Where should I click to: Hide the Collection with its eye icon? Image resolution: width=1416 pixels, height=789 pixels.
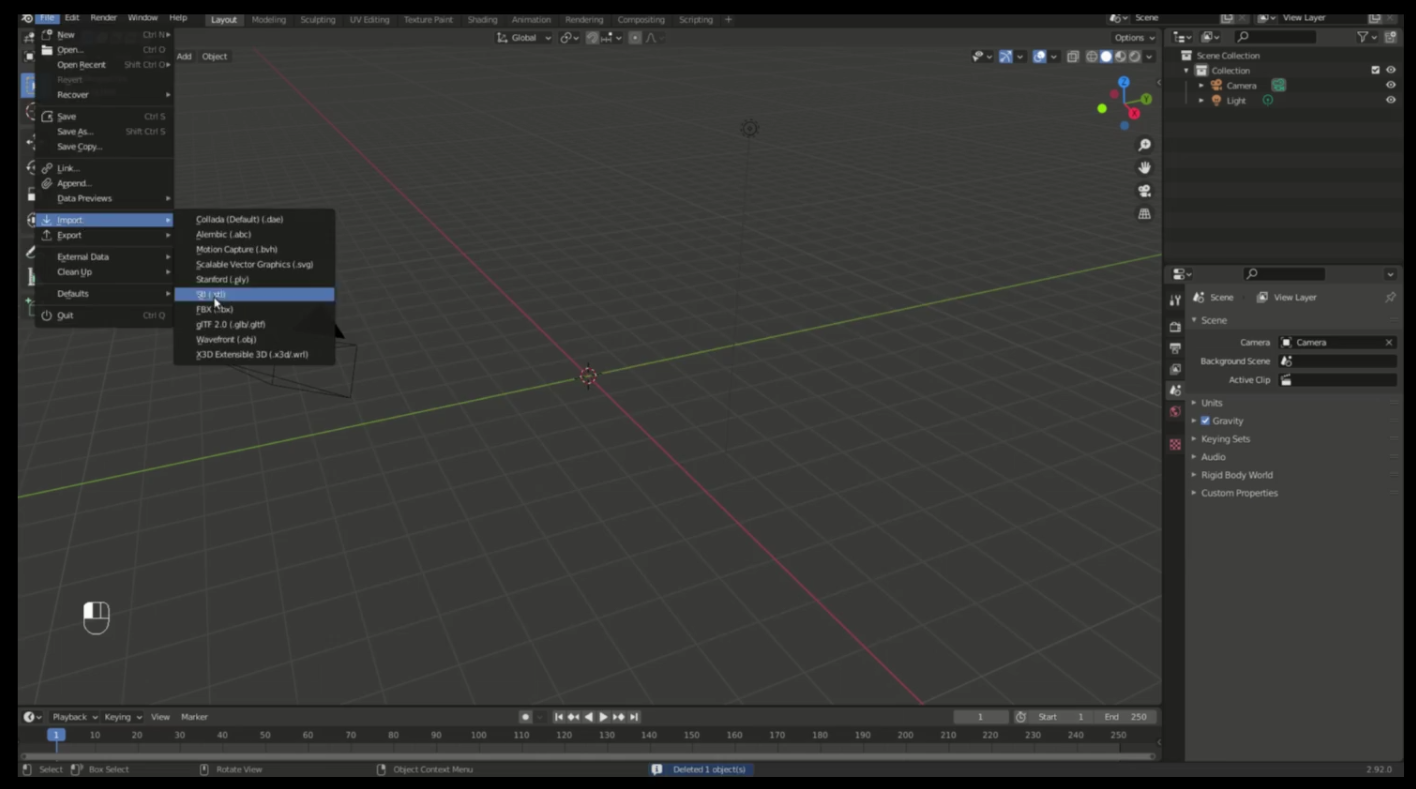pyautogui.click(x=1390, y=70)
